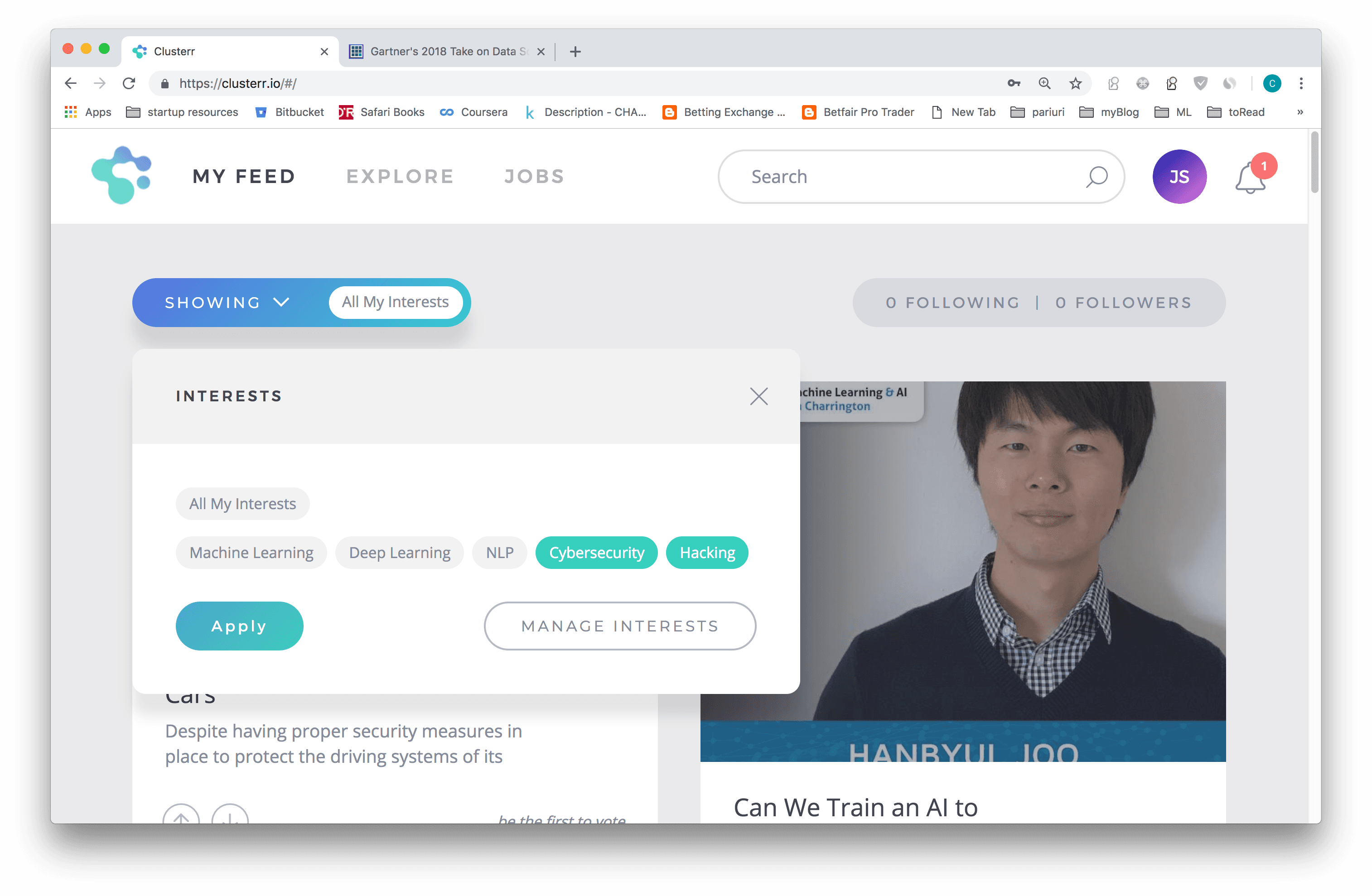This screenshot has width=1372, height=896.
Task: Open the notifications bell
Action: tap(1250, 178)
